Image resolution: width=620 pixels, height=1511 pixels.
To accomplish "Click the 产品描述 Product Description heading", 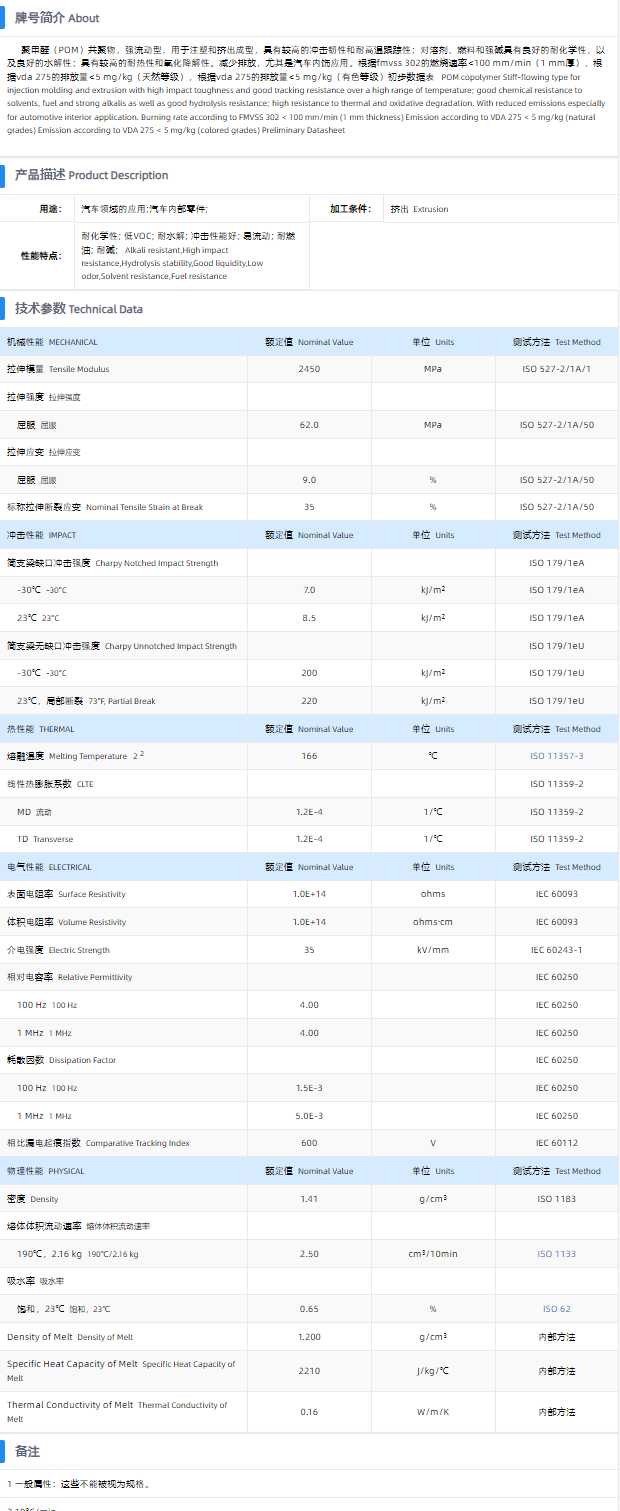I will (91, 175).
